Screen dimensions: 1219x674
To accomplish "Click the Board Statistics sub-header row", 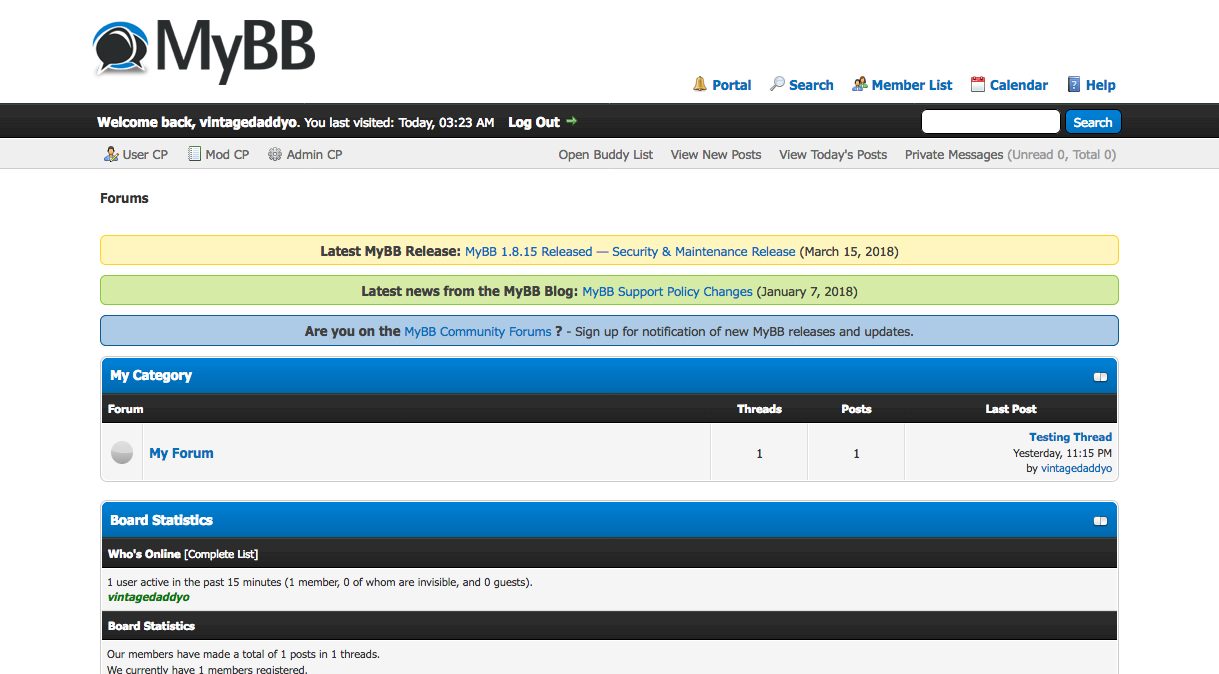I will coord(610,626).
